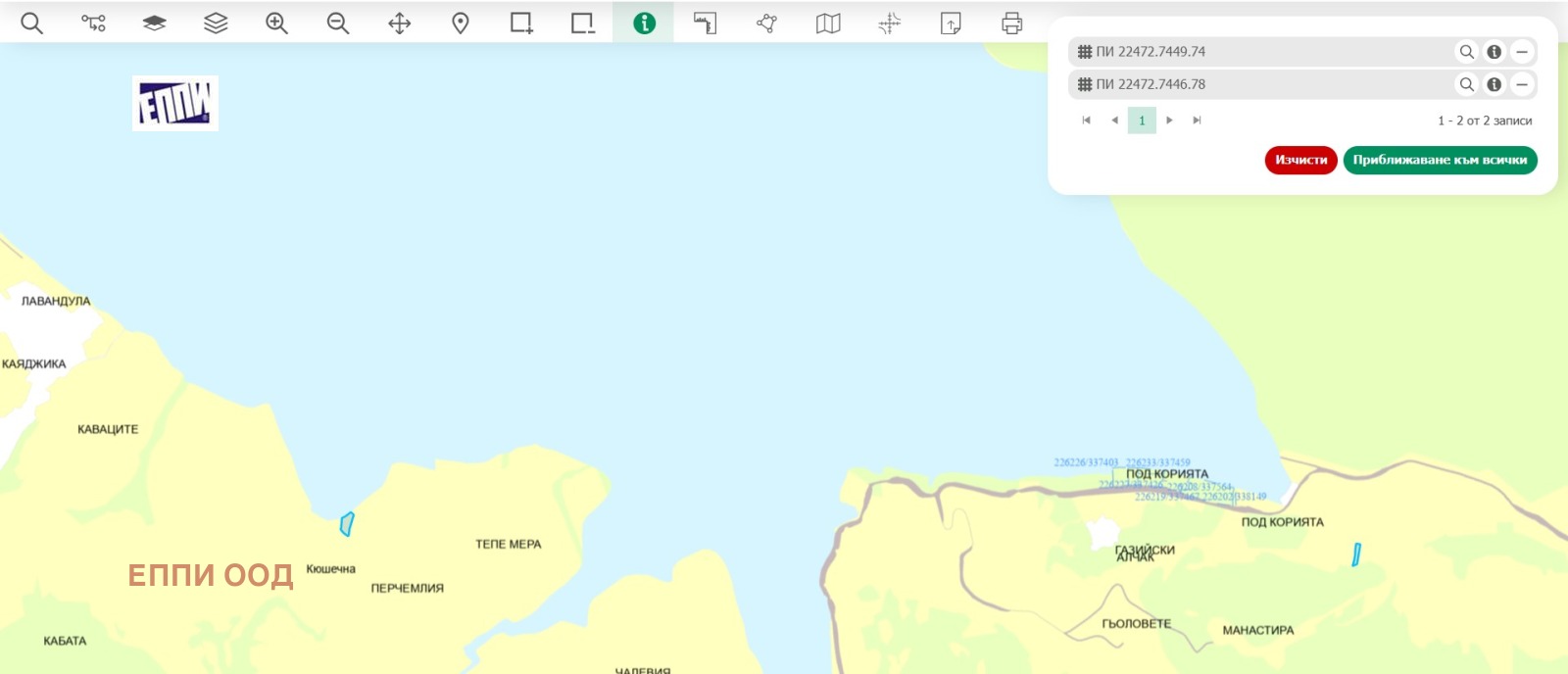This screenshot has width=1568, height=674.
Task: Zoom to parcel ПИ 22472.7449.74
Action: pos(1466,52)
